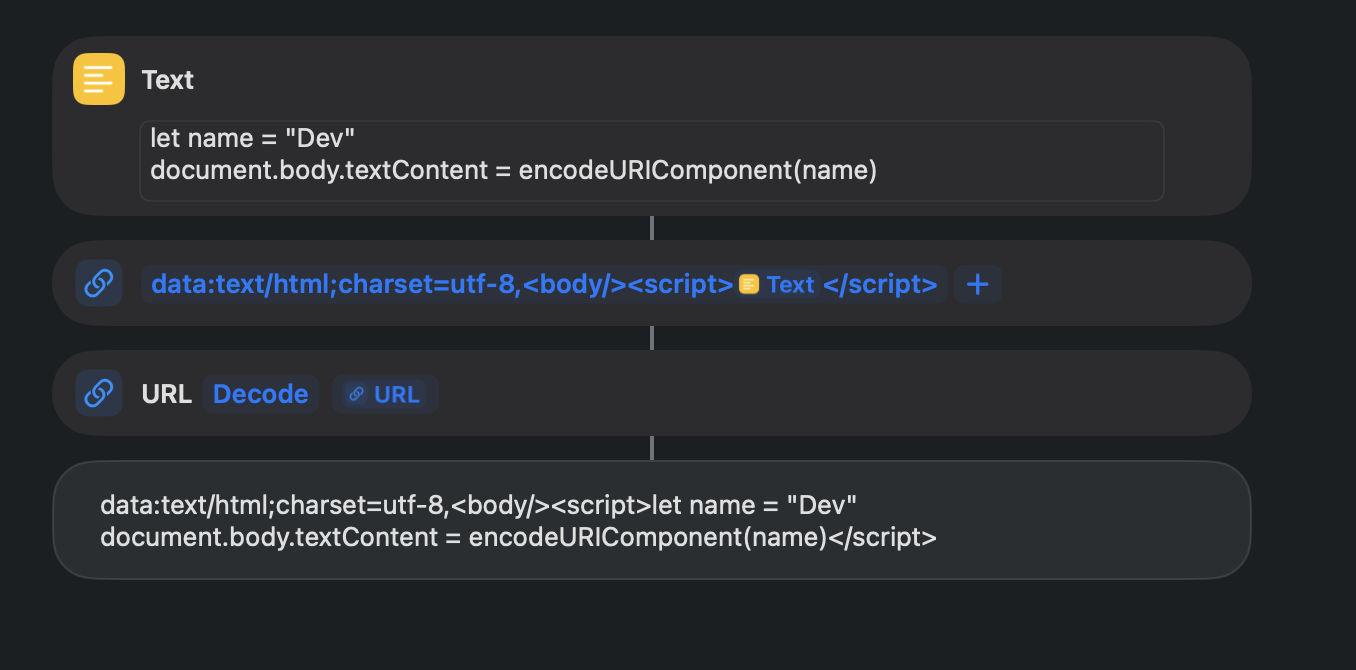
Task: Select the URL variable token in Decode action
Action: coord(386,394)
